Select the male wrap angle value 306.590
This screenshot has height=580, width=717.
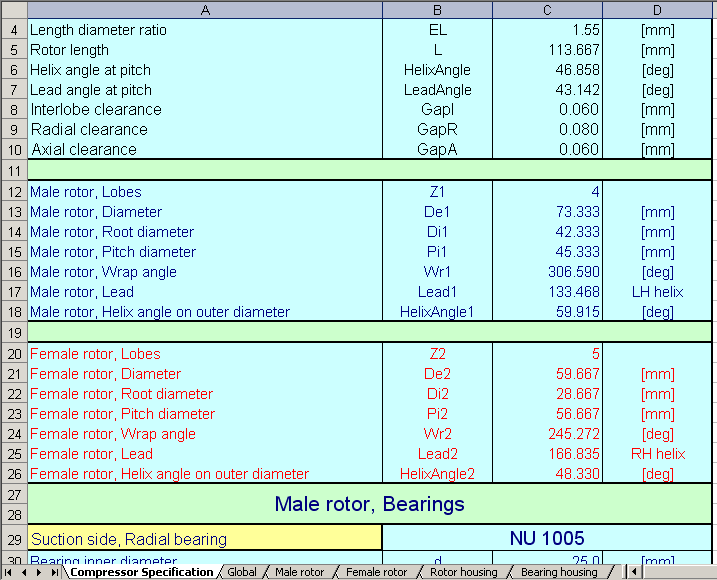(x=547, y=272)
